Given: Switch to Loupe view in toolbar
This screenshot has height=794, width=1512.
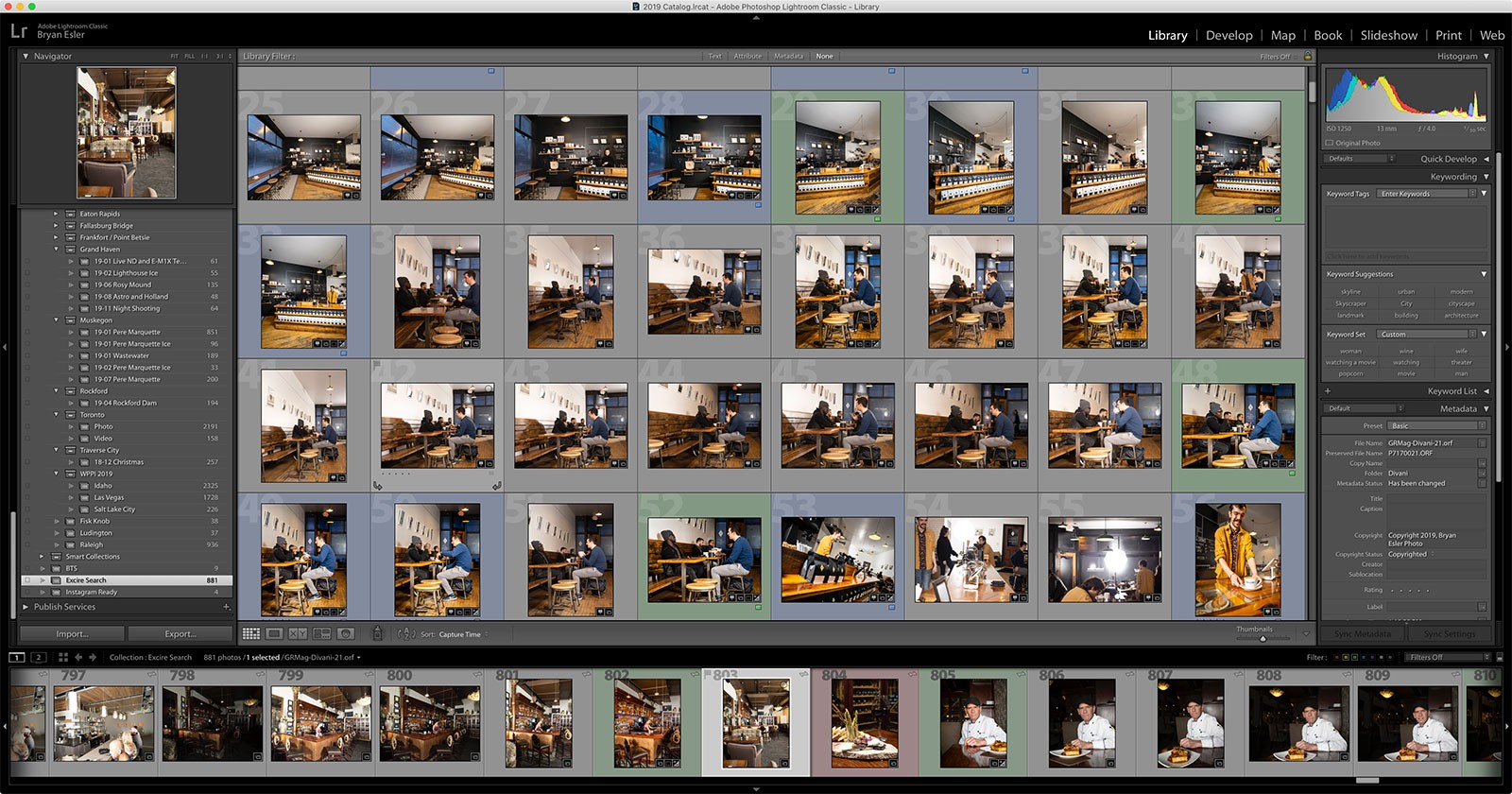Looking at the screenshot, I should [274, 634].
